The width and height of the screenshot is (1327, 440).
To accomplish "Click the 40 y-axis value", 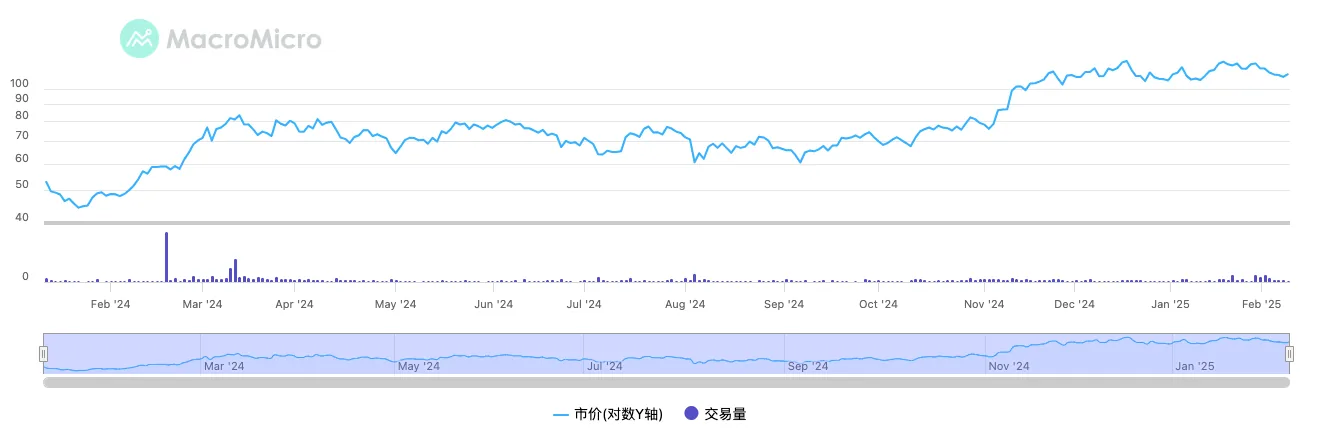I will 22,217.
